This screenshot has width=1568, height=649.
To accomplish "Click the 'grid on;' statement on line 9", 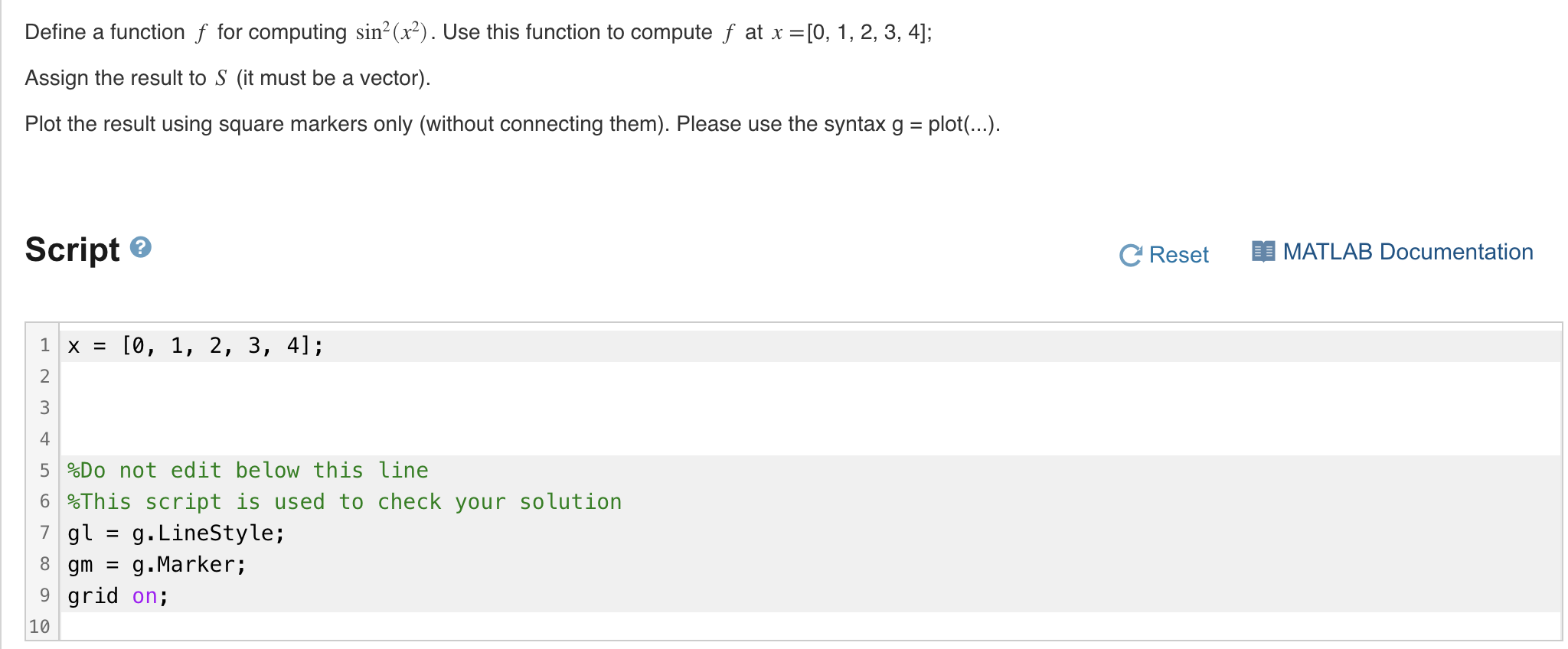I will coord(116,595).
